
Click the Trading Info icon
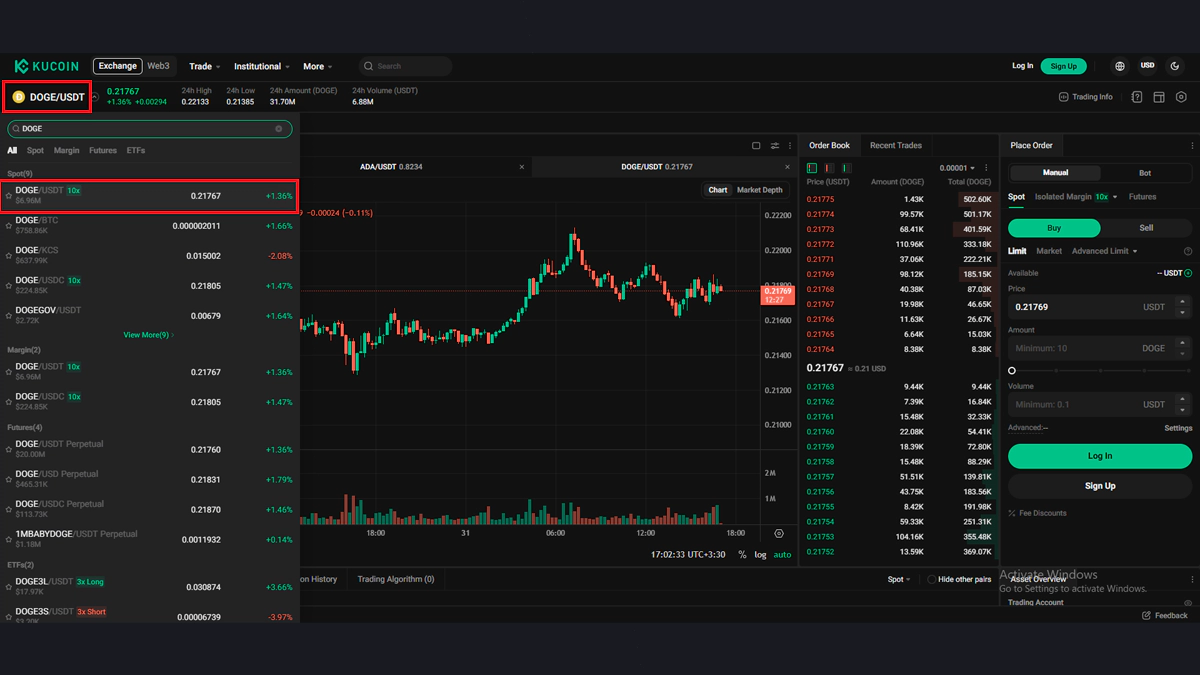(x=1064, y=97)
